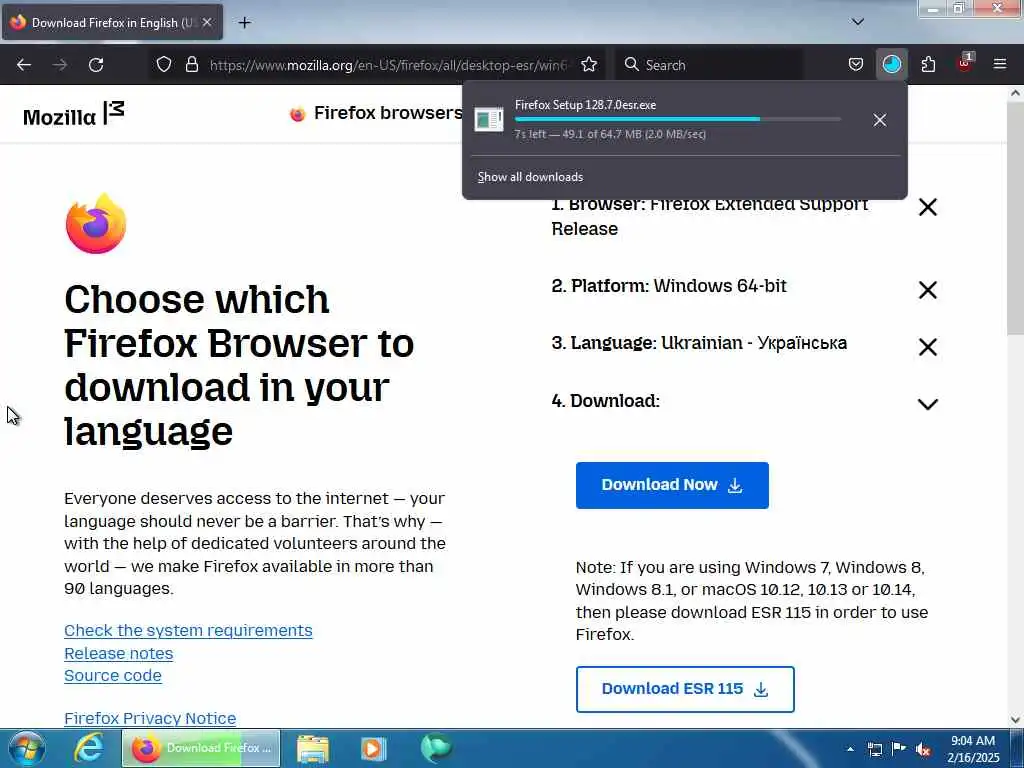Viewport: 1024px width, 768px height.
Task: Focus the address bar URL
Action: click(x=389, y=65)
